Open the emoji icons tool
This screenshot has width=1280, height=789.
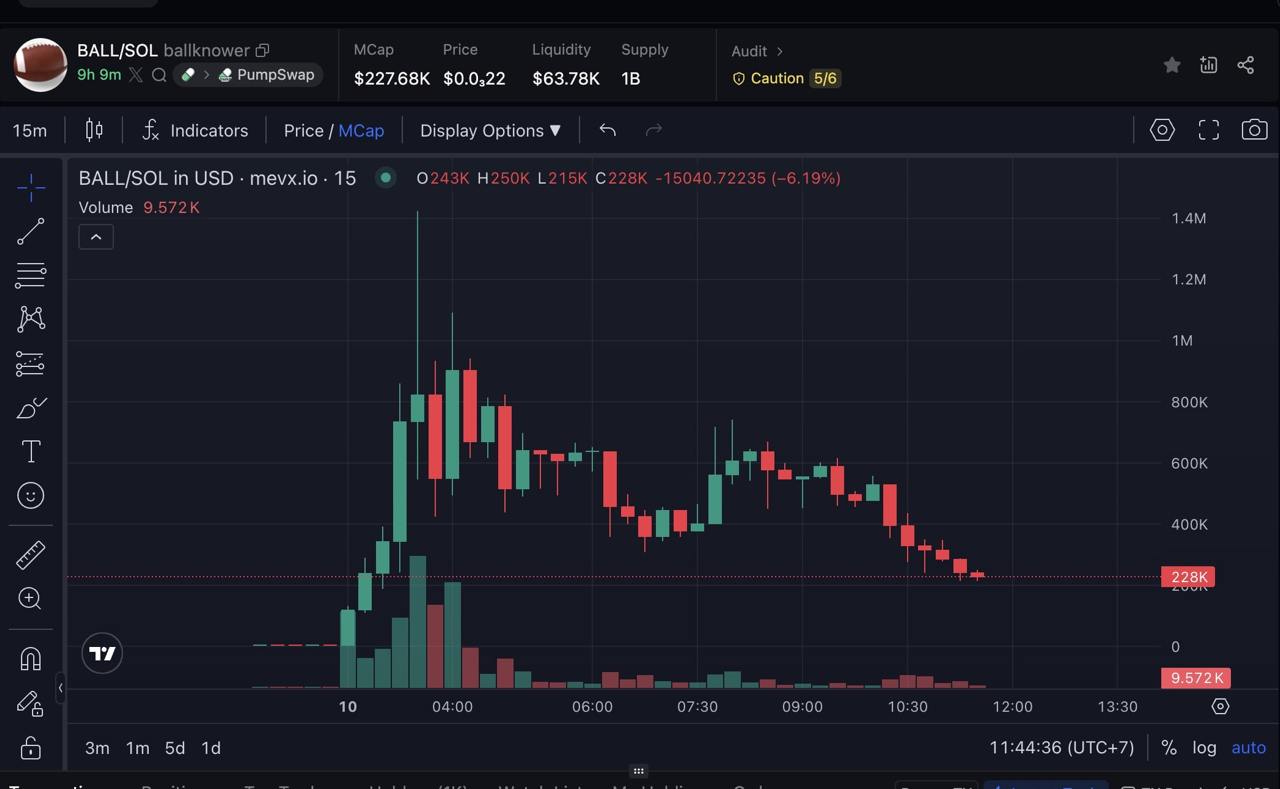pos(31,496)
